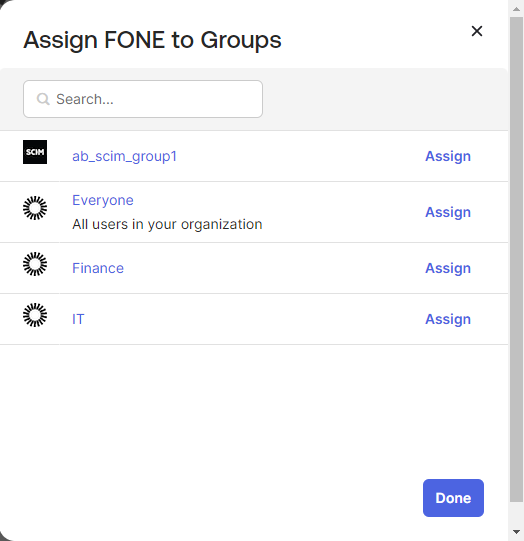Open the Finance group link

(x=98, y=268)
